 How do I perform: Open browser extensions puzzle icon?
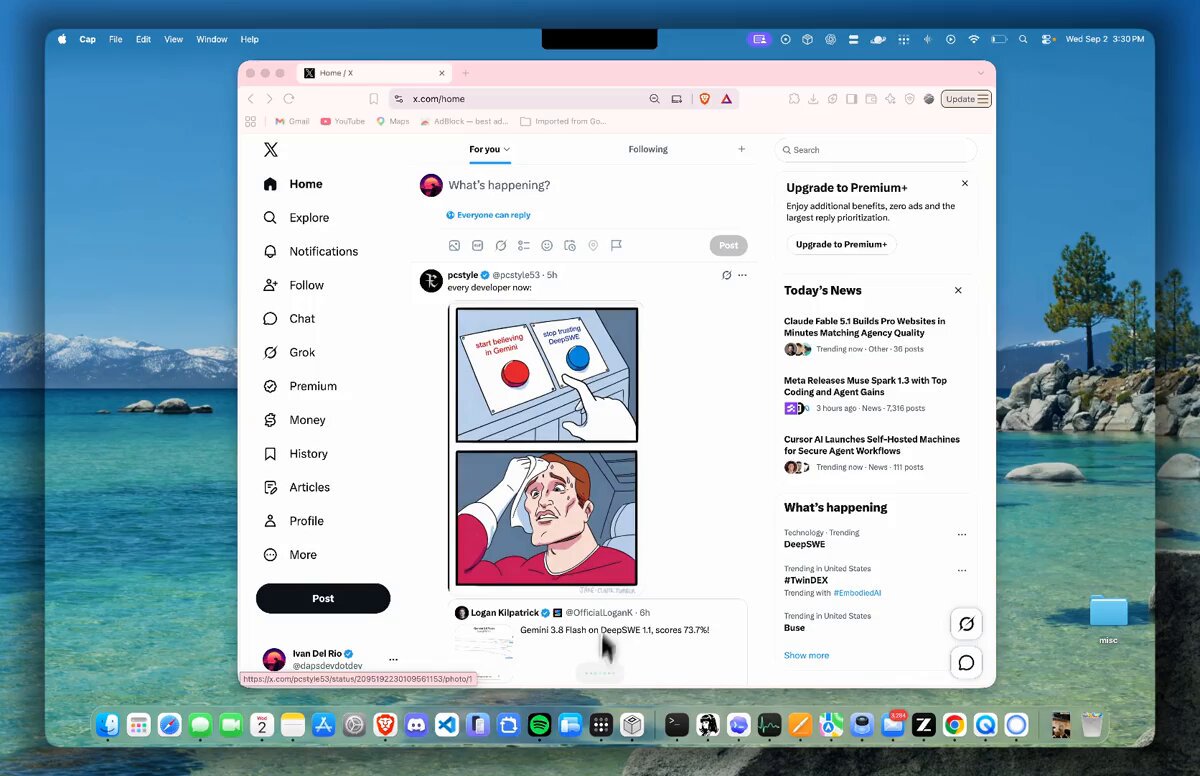[794, 99]
